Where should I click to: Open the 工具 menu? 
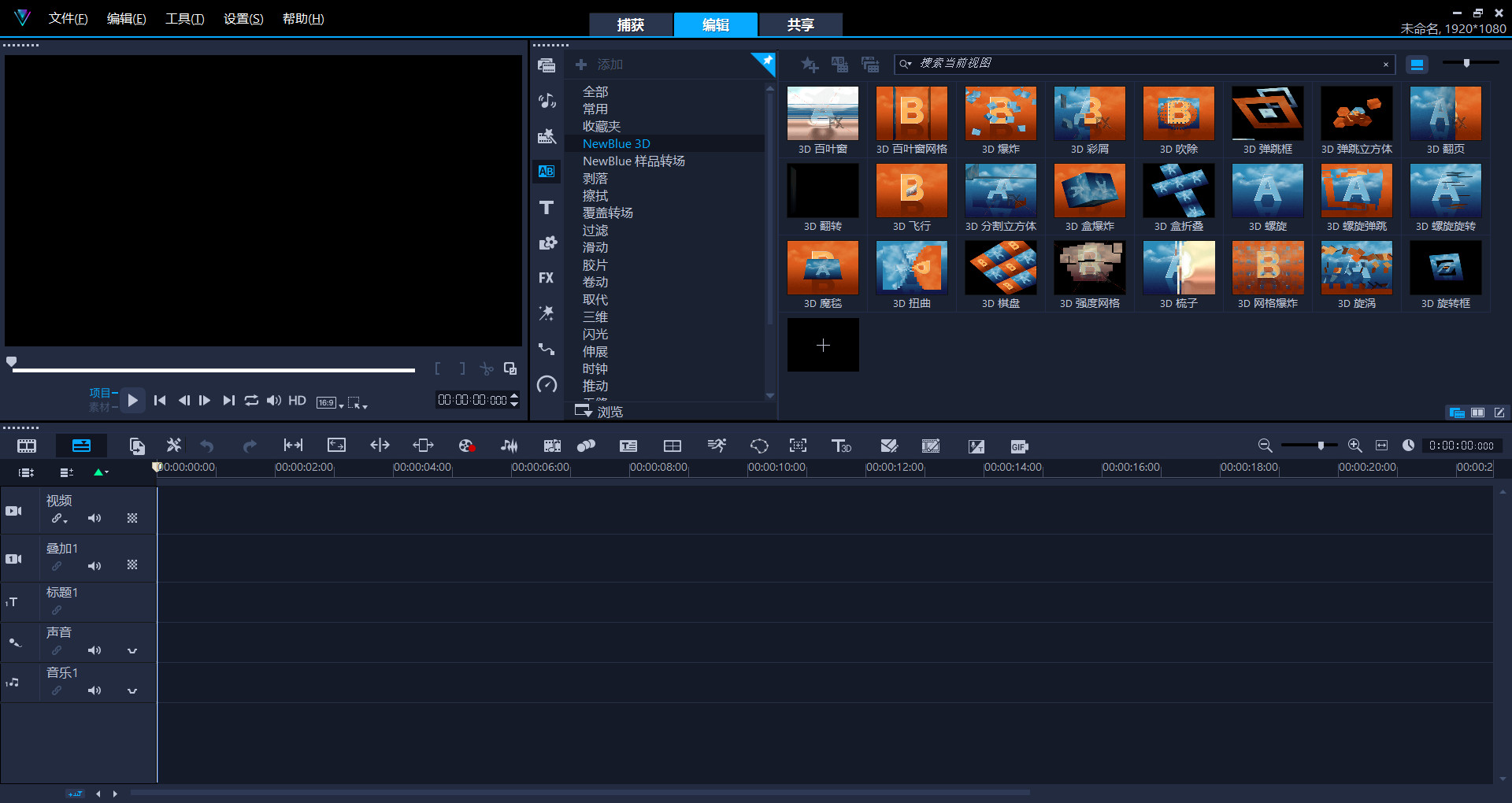click(184, 19)
